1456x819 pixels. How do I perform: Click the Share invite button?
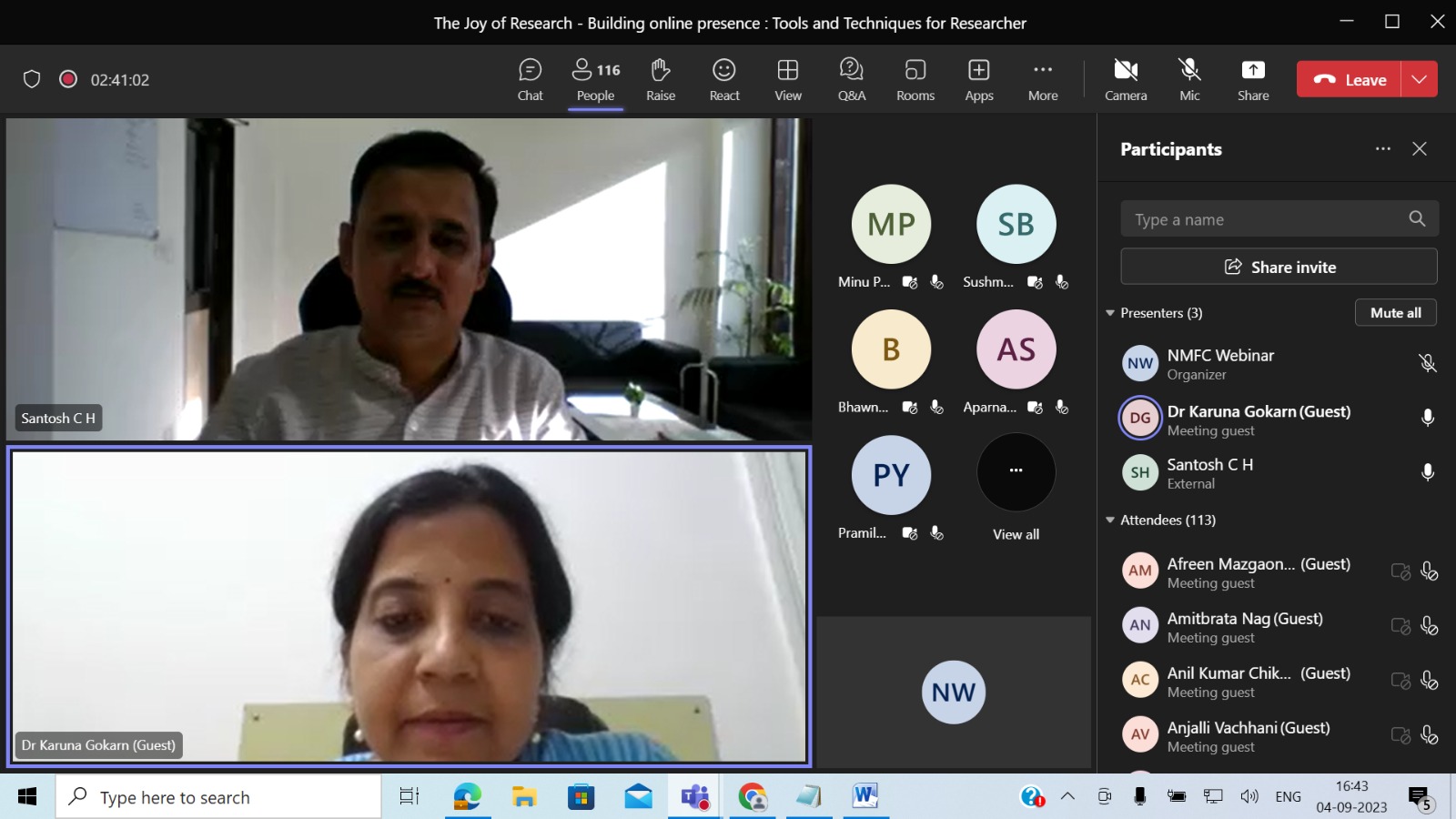(x=1279, y=267)
